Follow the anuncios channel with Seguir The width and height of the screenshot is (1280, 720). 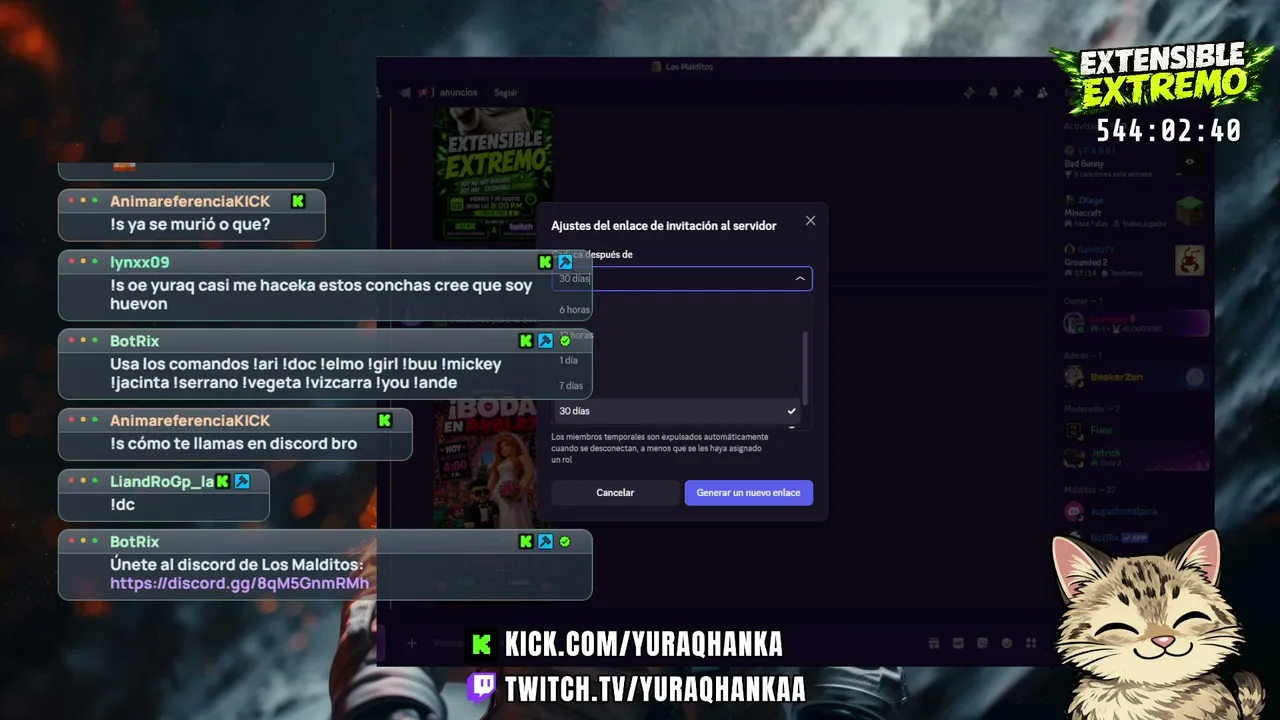point(506,93)
